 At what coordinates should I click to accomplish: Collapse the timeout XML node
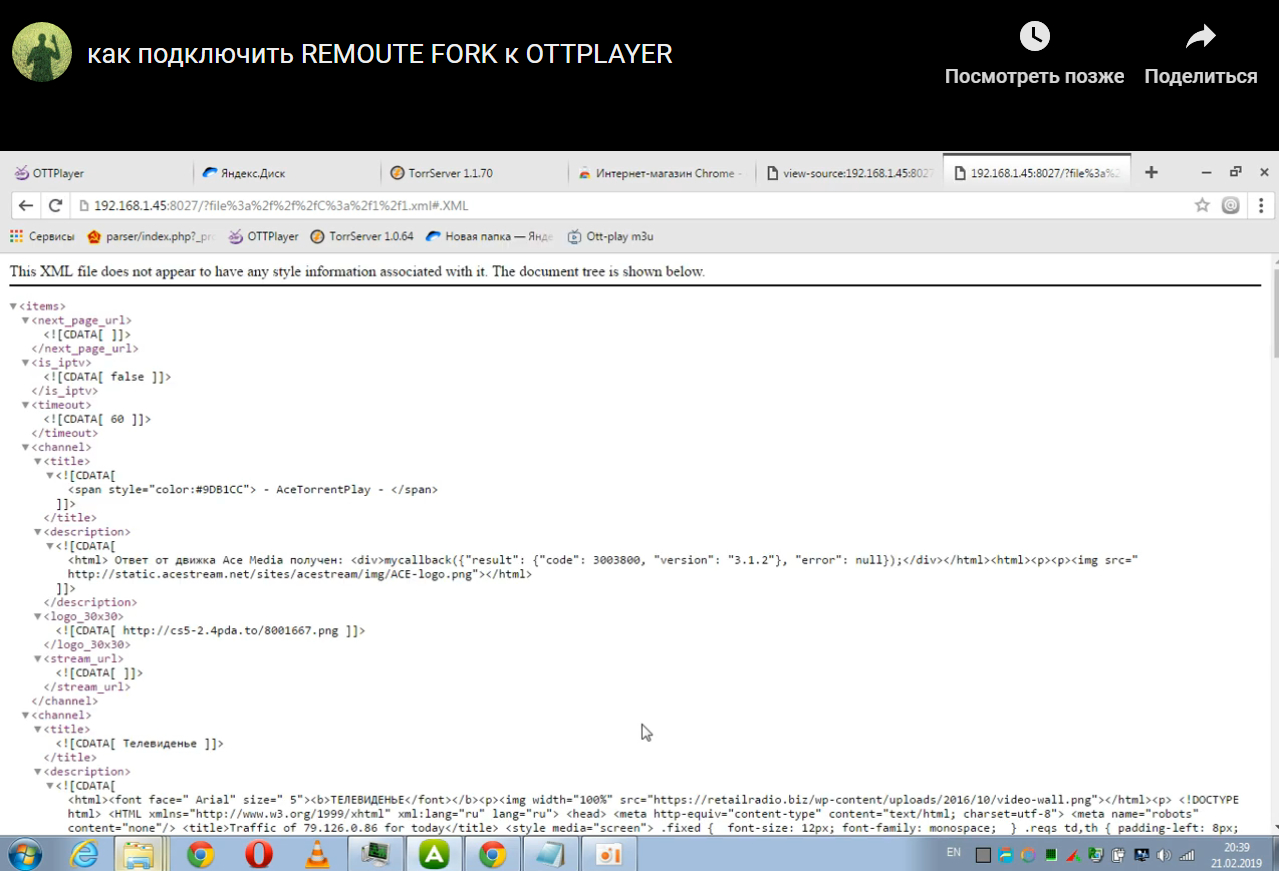26,405
